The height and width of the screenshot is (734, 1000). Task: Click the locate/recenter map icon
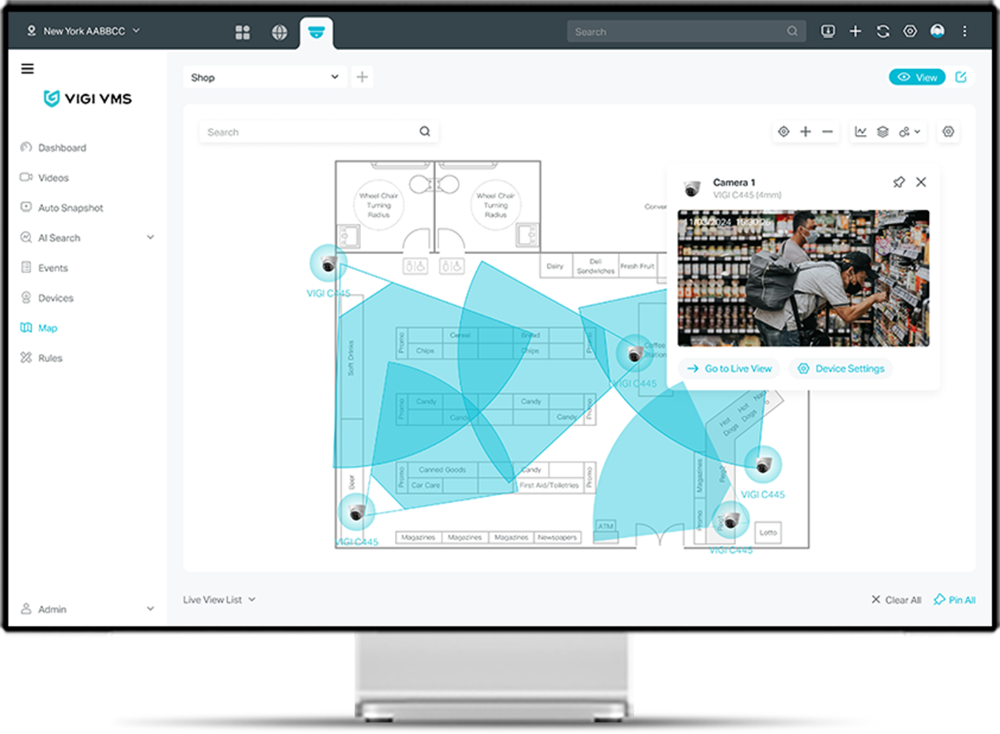[x=783, y=132]
